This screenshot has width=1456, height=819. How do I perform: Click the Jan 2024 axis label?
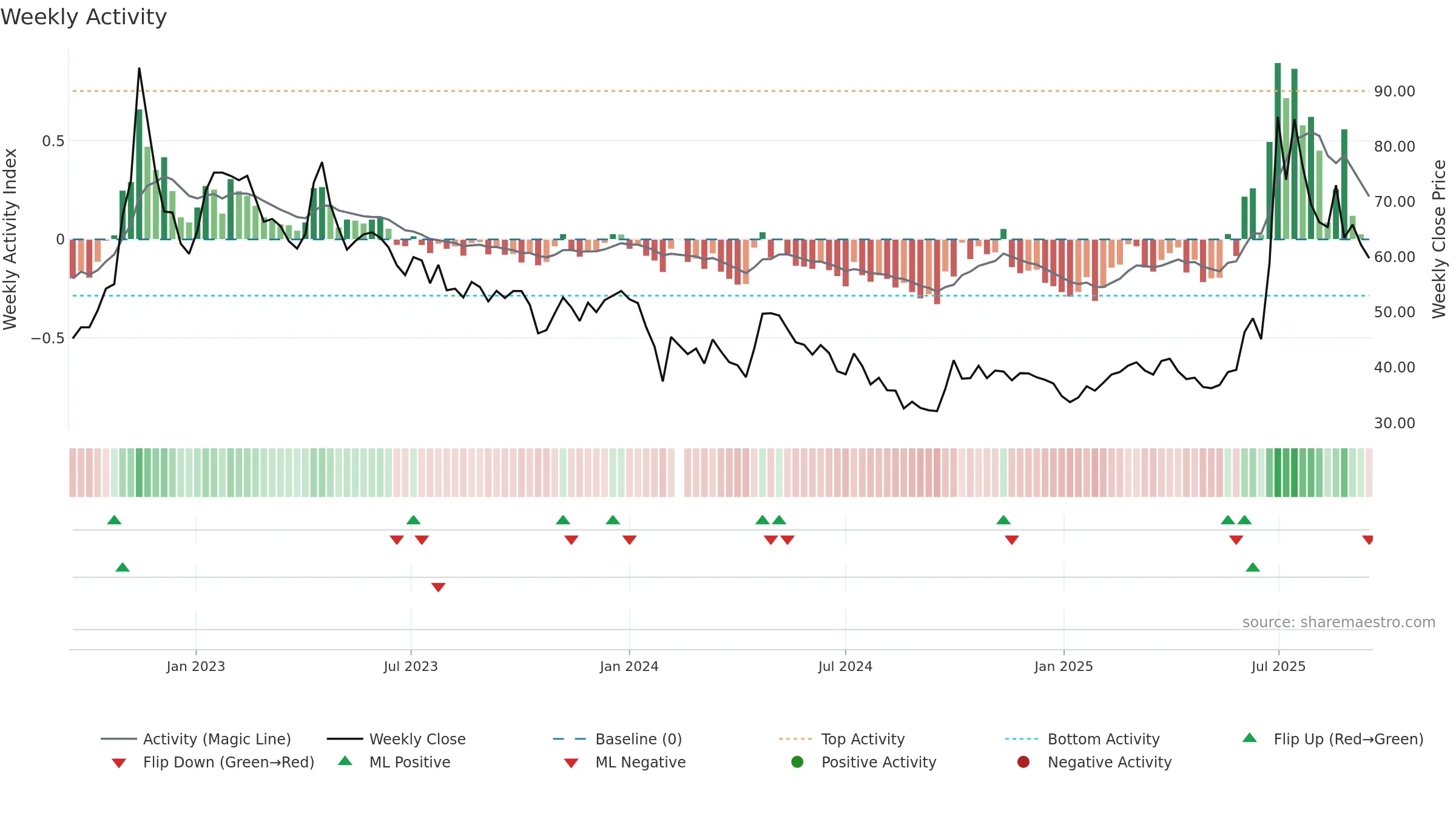point(629,667)
